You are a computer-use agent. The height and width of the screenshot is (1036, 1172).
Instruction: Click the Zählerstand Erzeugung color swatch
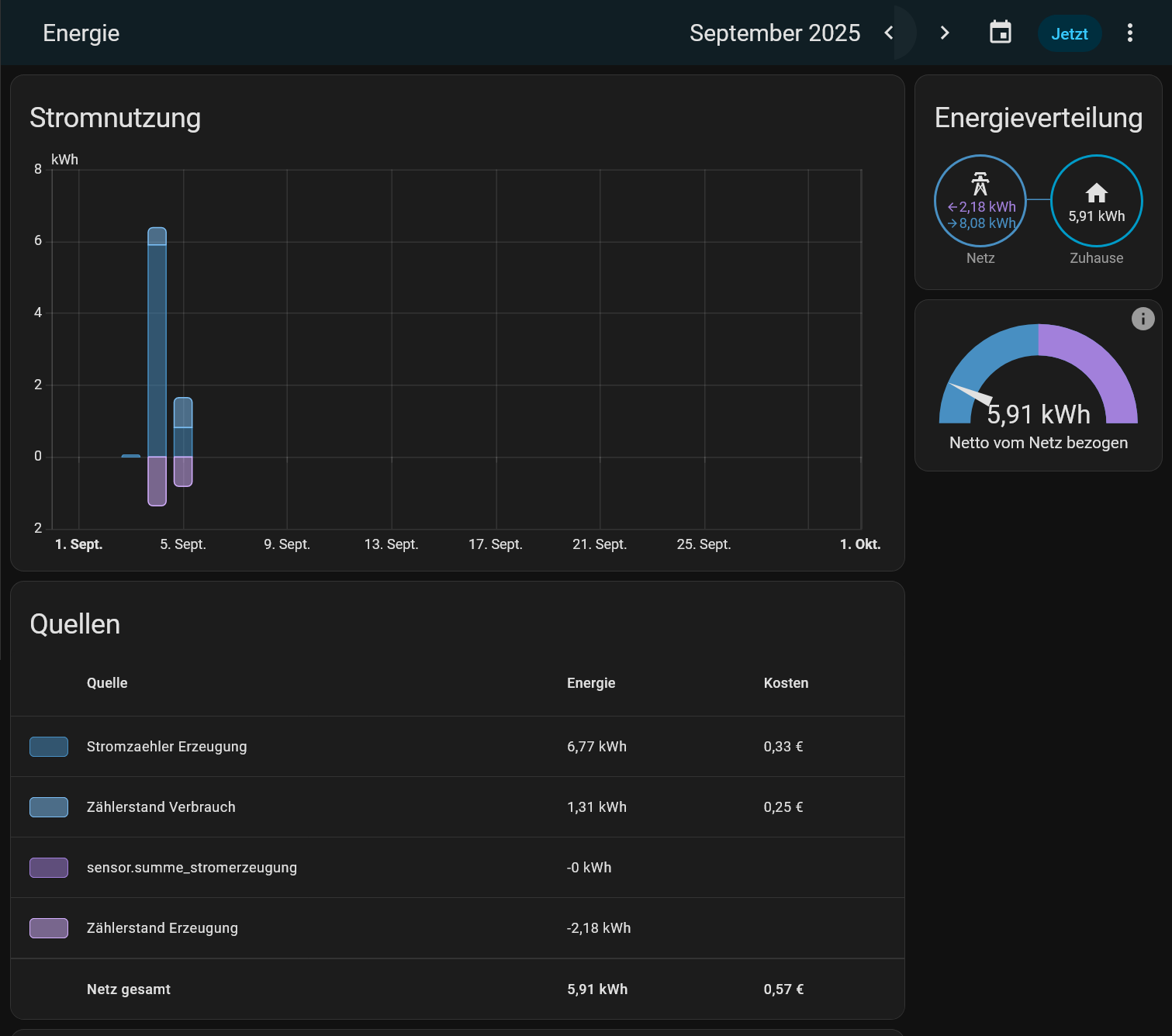coord(49,928)
